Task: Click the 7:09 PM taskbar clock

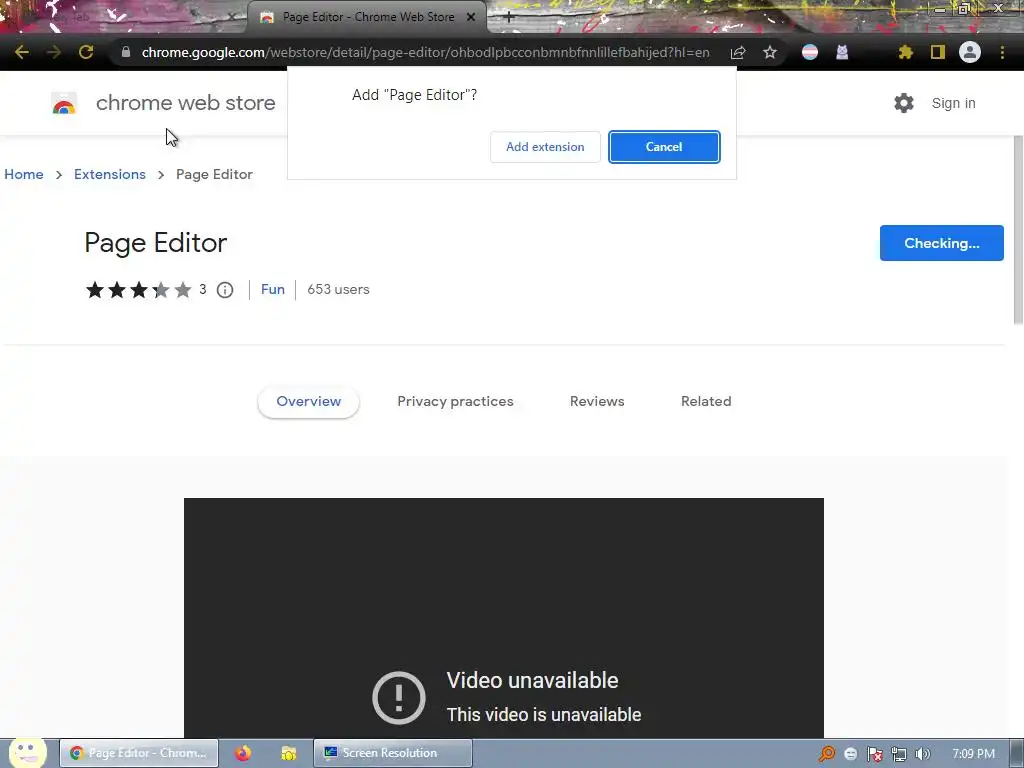Action: pos(973,754)
